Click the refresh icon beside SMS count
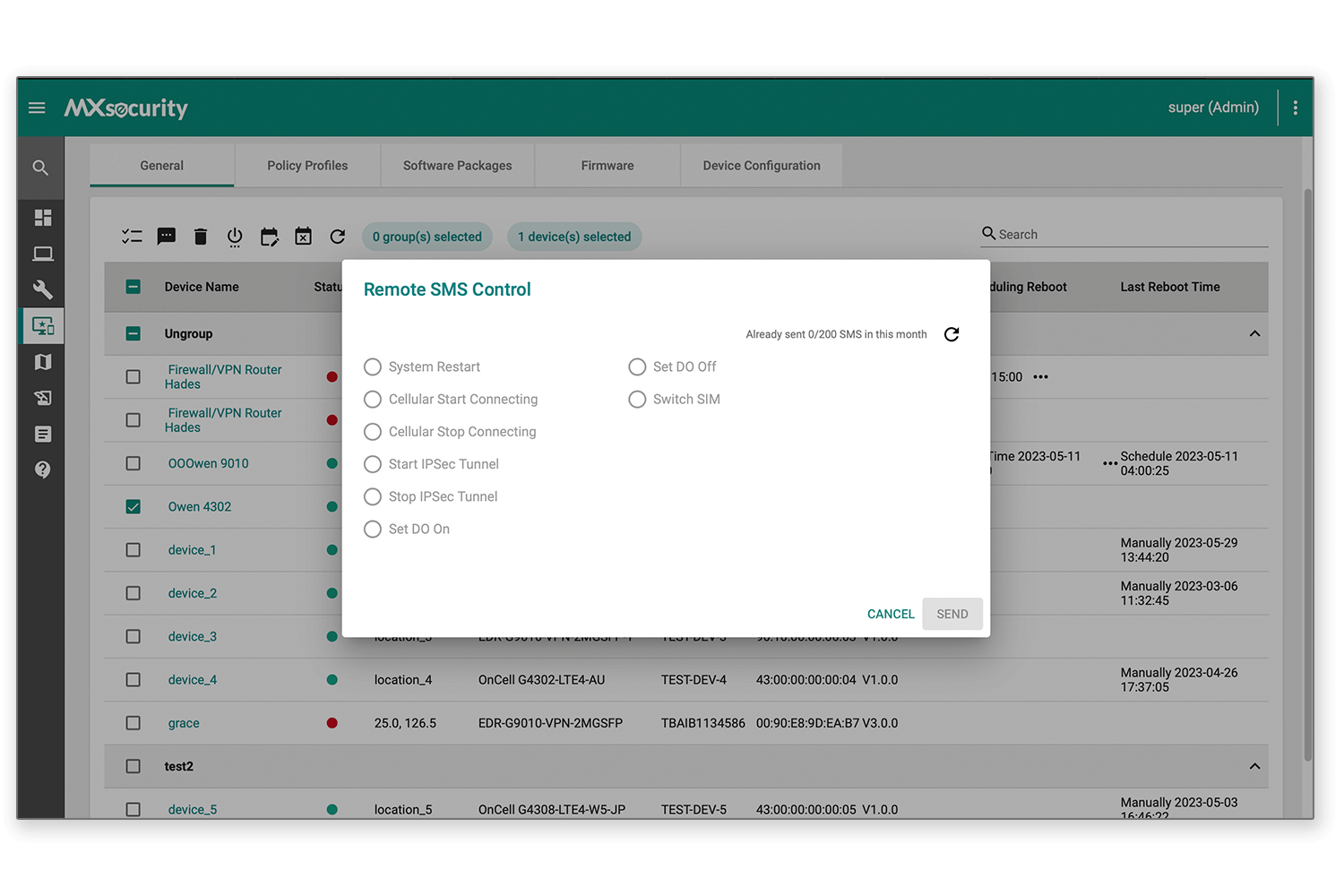 point(952,334)
